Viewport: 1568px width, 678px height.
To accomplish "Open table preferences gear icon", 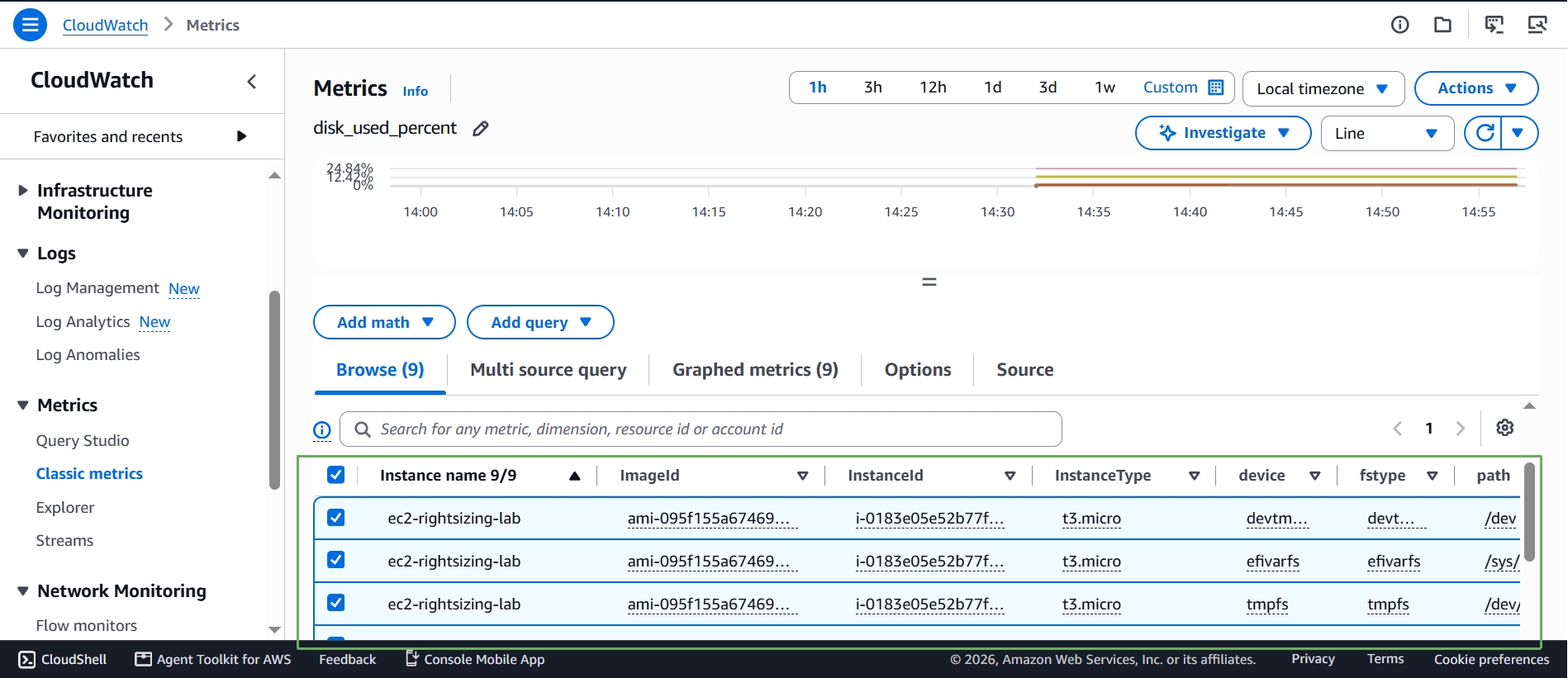I will pos(1505,428).
